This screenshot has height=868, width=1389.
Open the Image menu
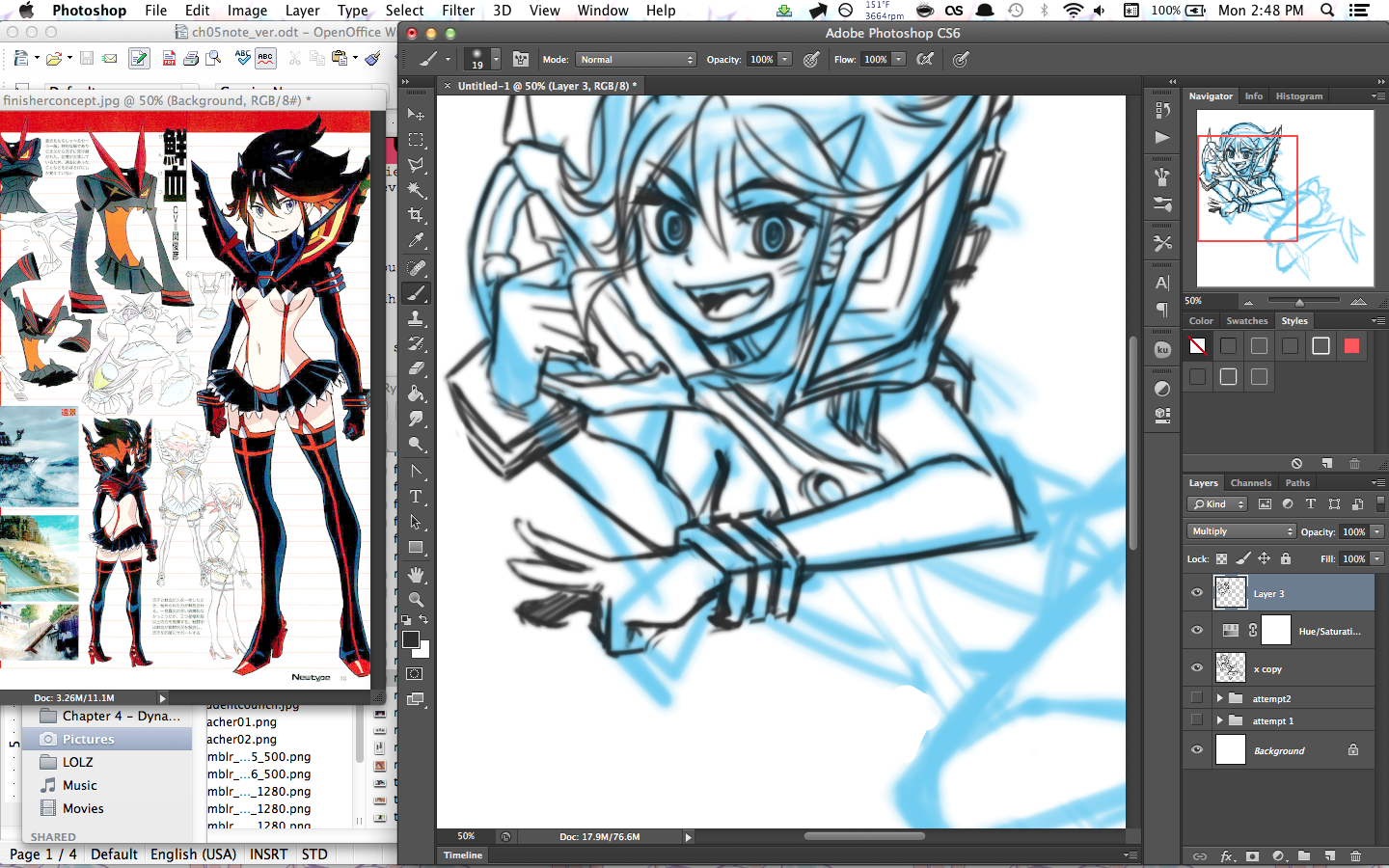(x=247, y=11)
